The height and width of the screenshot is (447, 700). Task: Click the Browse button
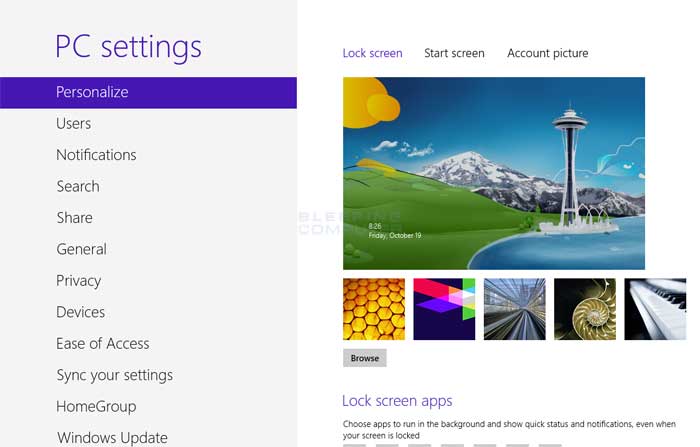pos(365,358)
